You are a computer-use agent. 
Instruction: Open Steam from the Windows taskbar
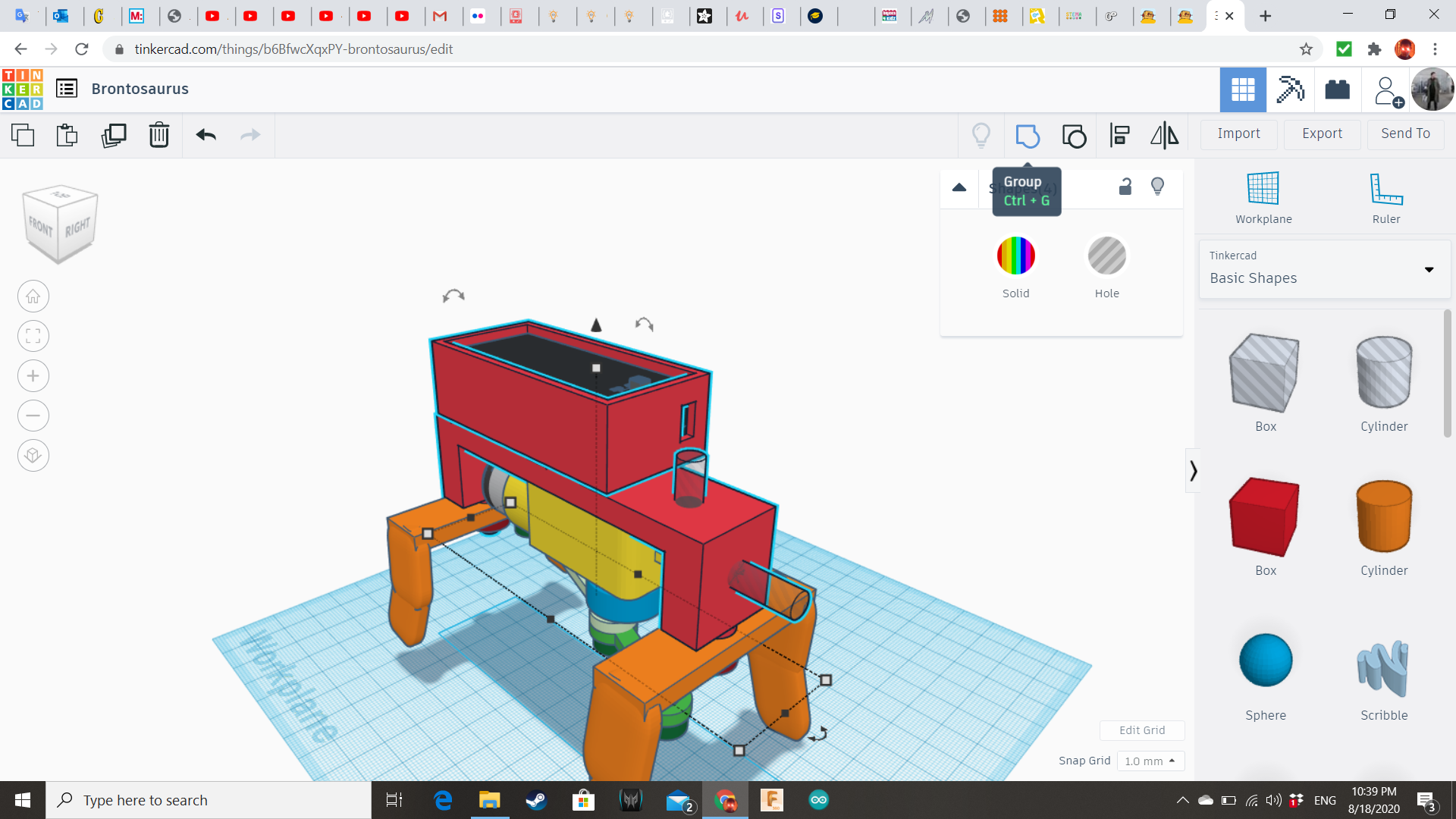[536, 800]
